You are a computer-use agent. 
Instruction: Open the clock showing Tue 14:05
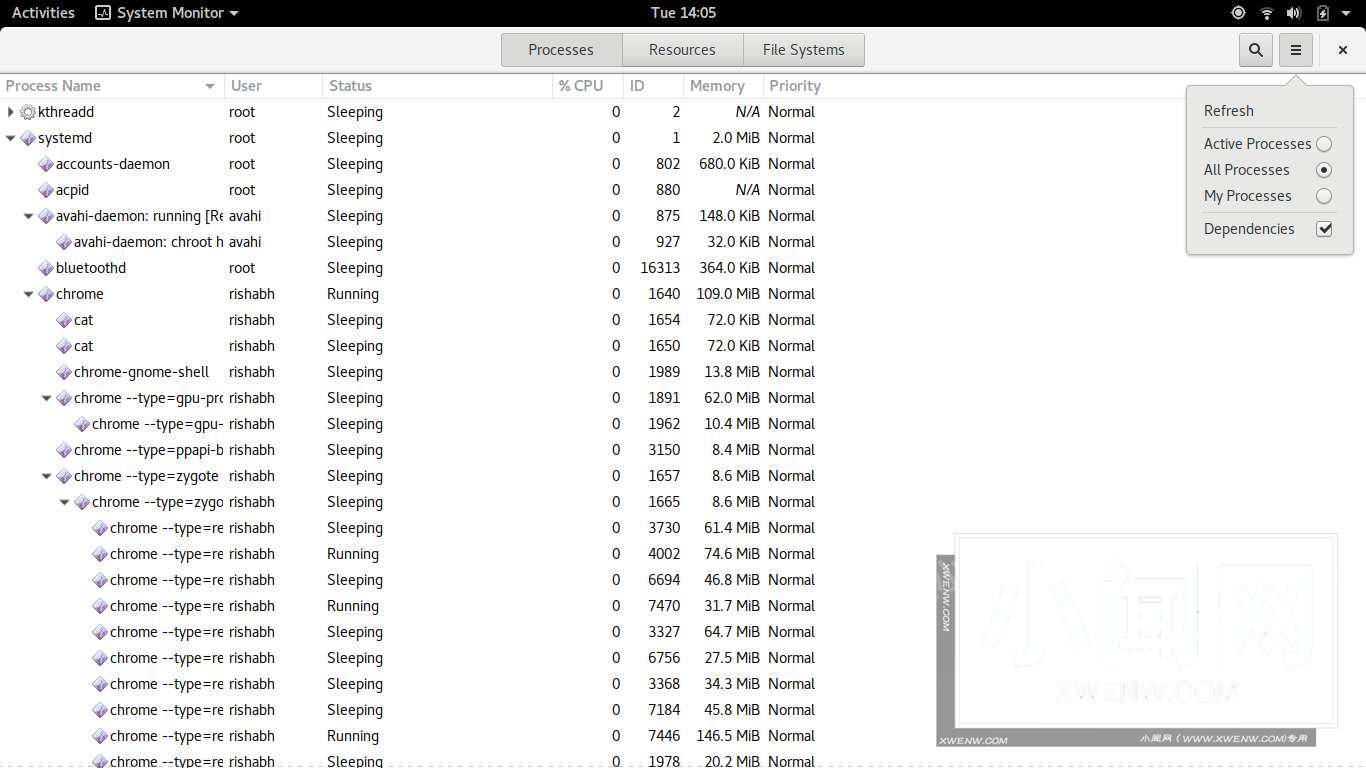[683, 13]
